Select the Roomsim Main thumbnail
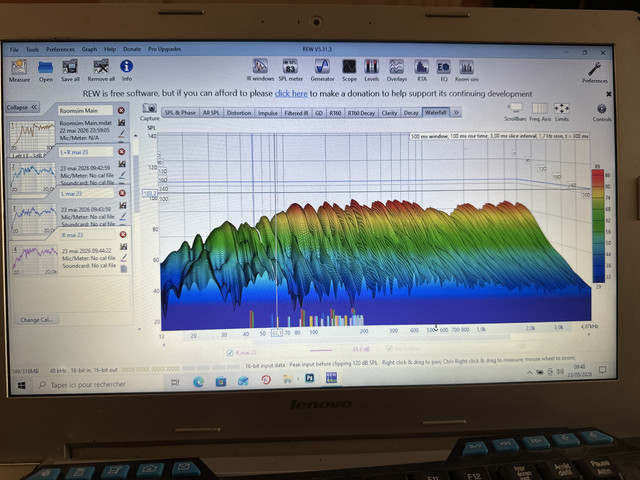The height and width of the screenshot is (480, 640). coord(32,136)
